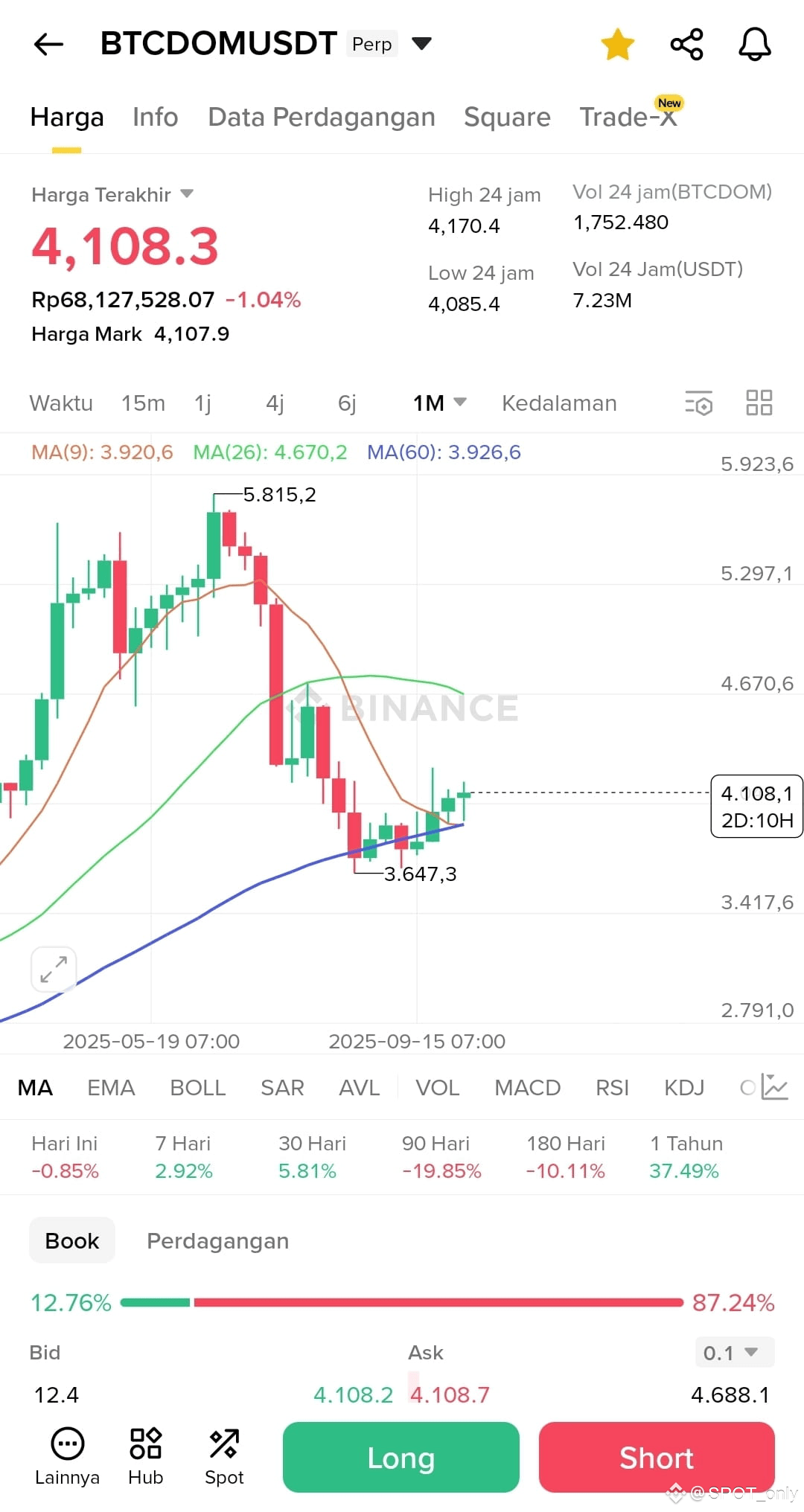
Task: Open the chart layout grid icon
Action: [x=759, y=403]
